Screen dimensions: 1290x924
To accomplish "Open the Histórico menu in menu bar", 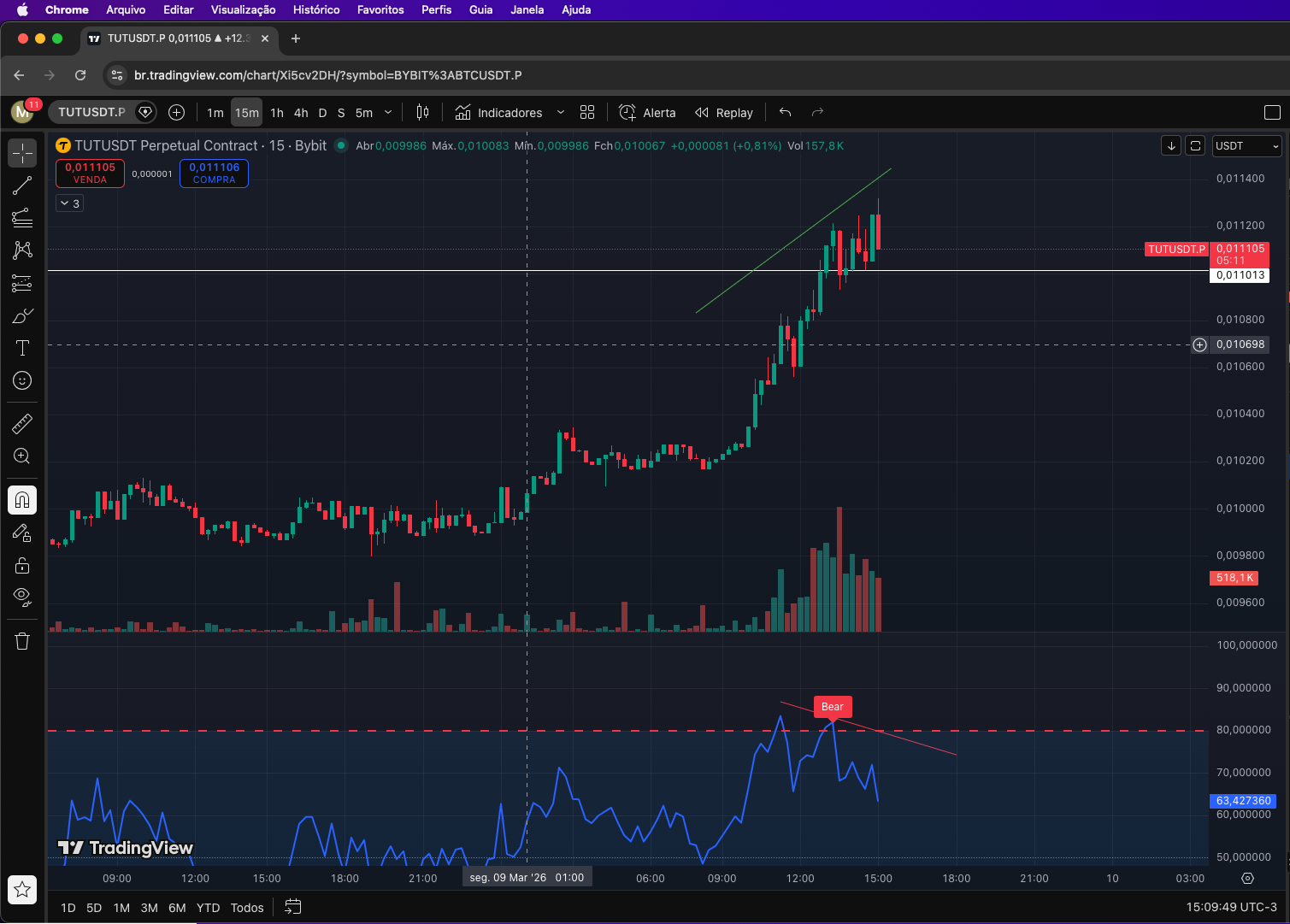I will click(316, 10).
